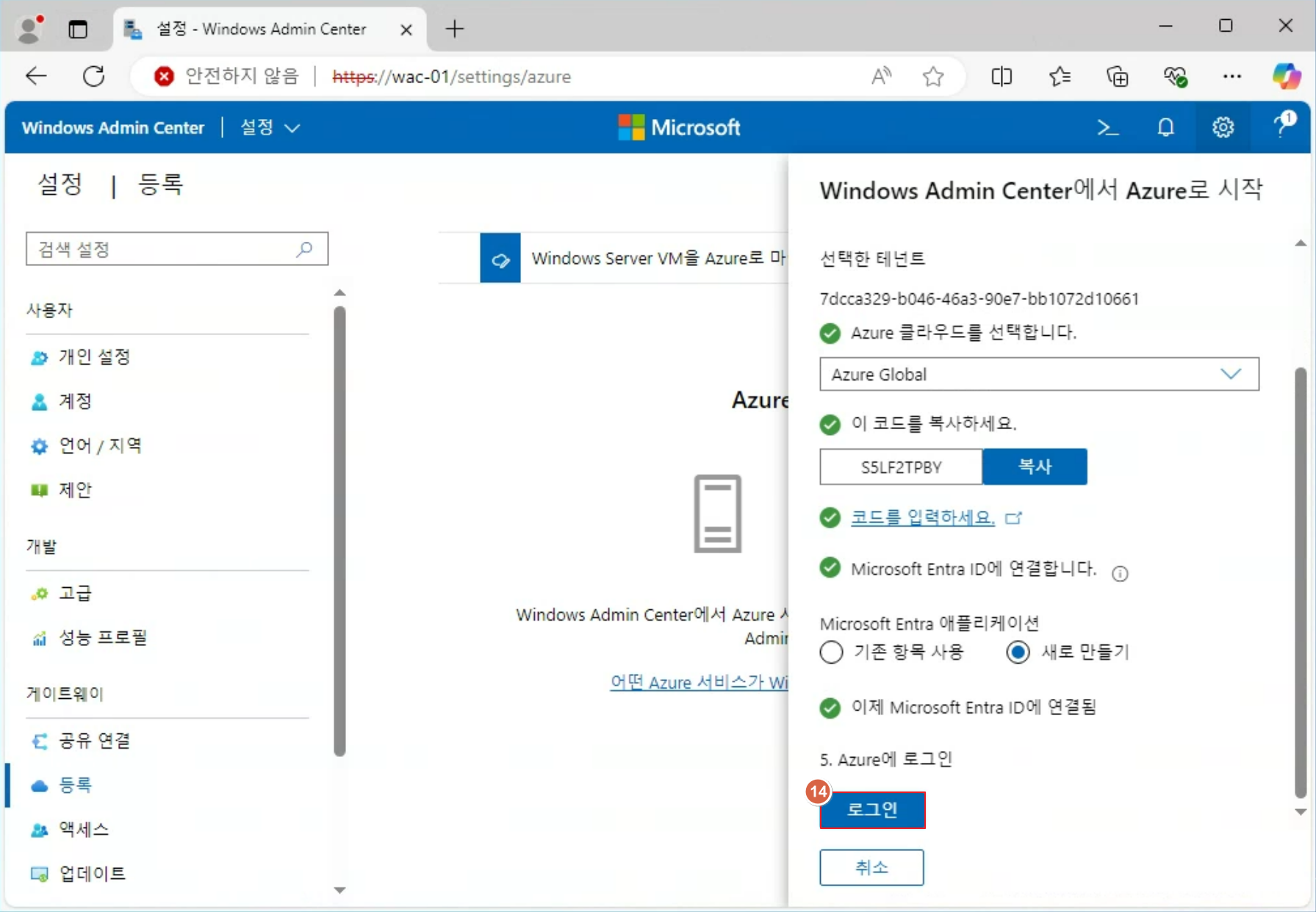This screenshot has height=912, width=1316.
Task: Click the tenant ID 7dcca329-b046-46a3-90e7-bb1072d10661
Action: point(979,299)
